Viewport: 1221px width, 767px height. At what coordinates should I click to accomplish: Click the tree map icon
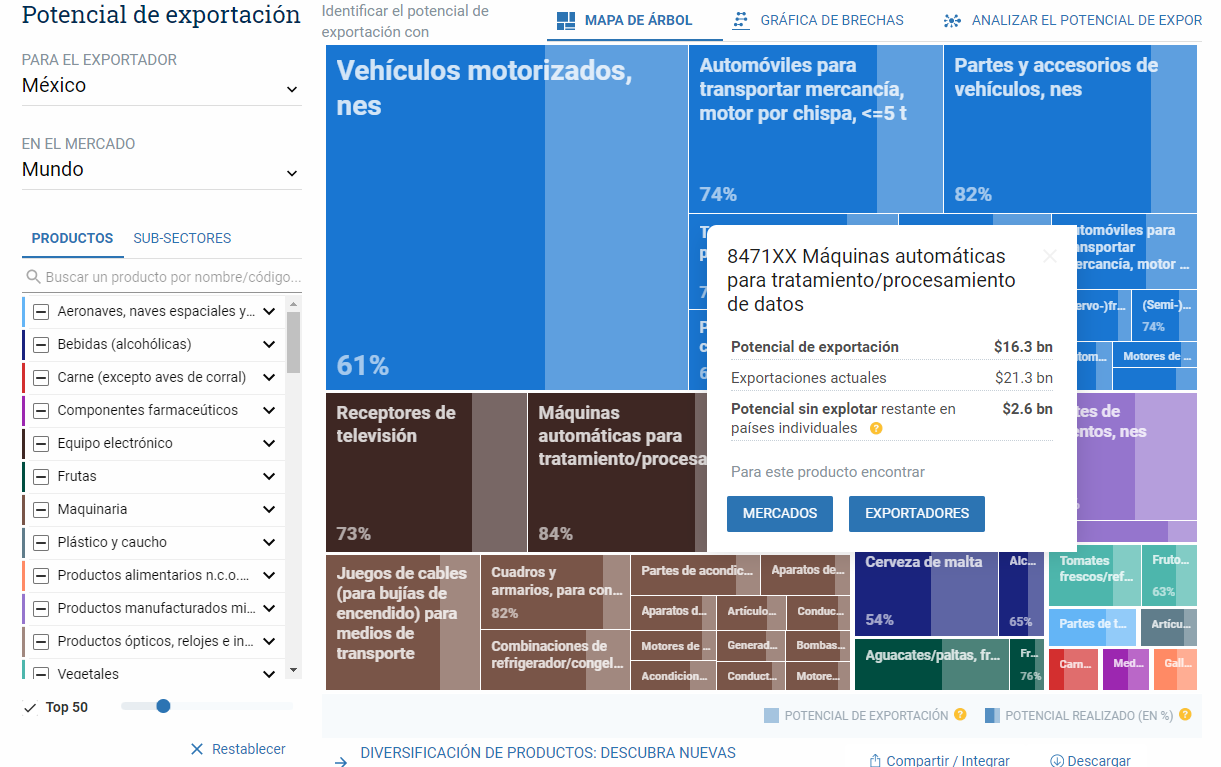coord(566,21)
